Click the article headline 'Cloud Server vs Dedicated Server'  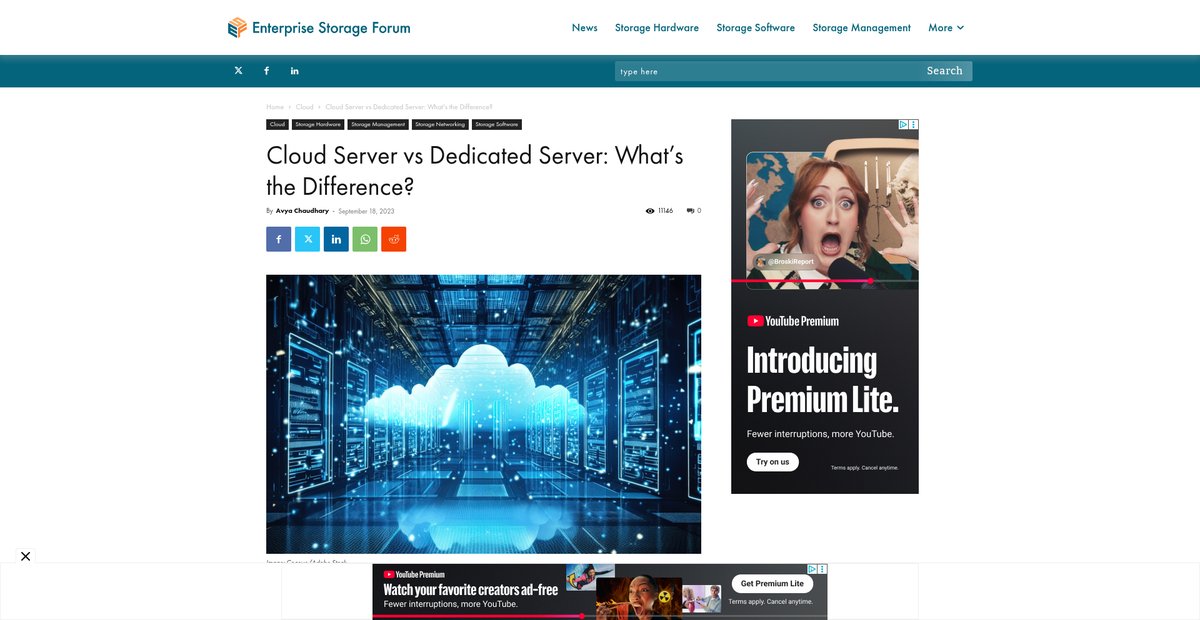475,171
